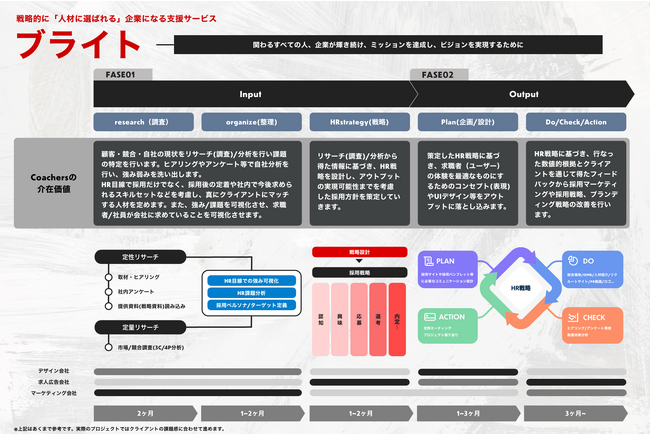Click the ※上記はあくまで参考です footnote
This screenshot has width=650, height=434.
click(x=119, y=429)
